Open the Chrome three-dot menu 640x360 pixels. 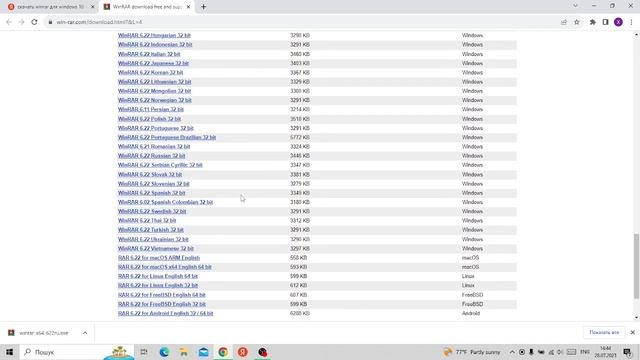point(631,22)
